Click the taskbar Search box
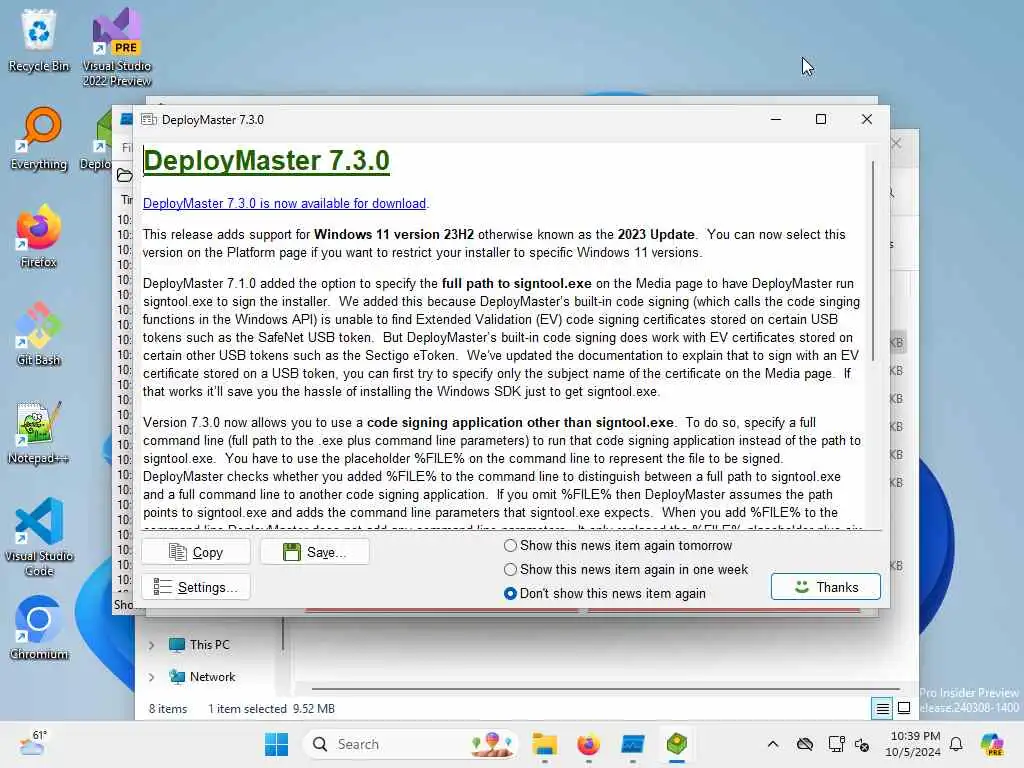This screenshot has width=1024, height=768. click(x=410, y=744)
